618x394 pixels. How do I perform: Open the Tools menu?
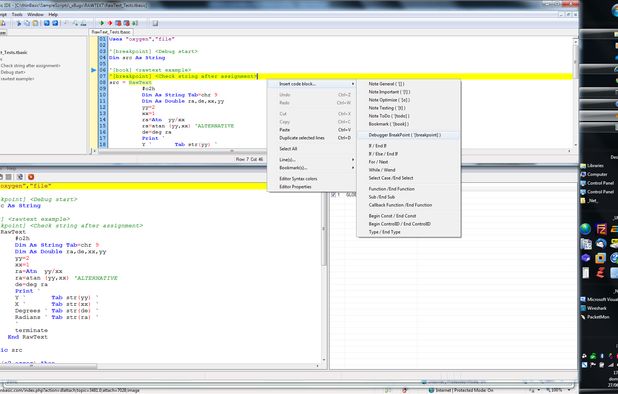coord(17,15)
